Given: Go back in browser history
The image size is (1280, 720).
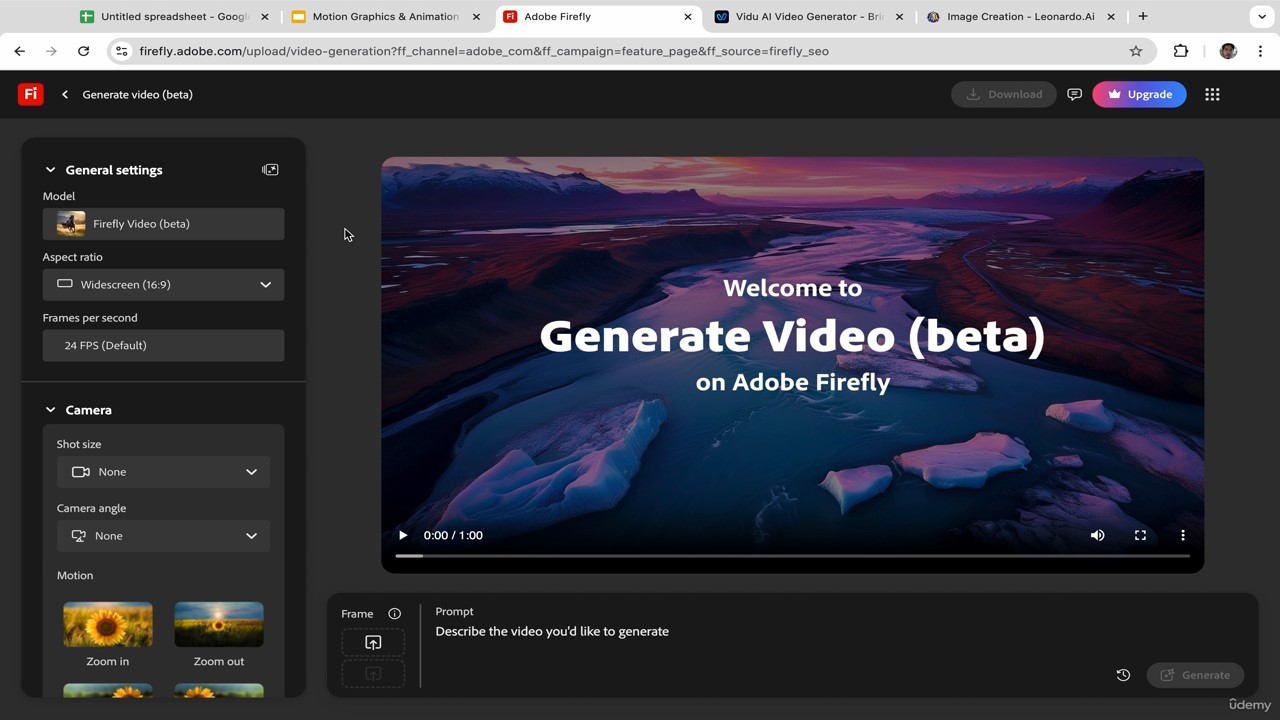Looking at the screenshot, I should pyautogui.click(x=20, y=51).
